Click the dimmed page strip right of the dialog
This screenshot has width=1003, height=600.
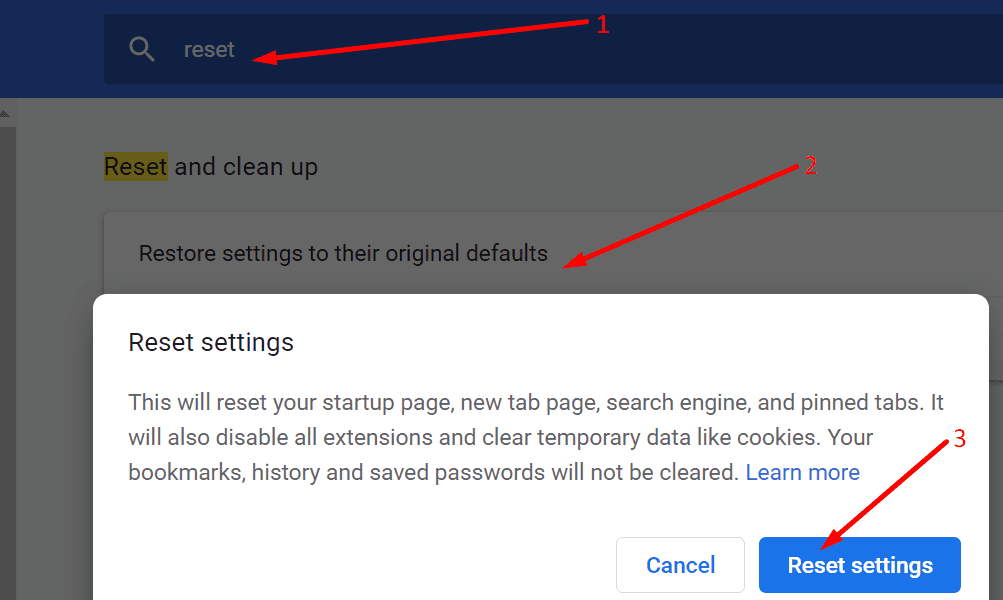click(996, 448)
